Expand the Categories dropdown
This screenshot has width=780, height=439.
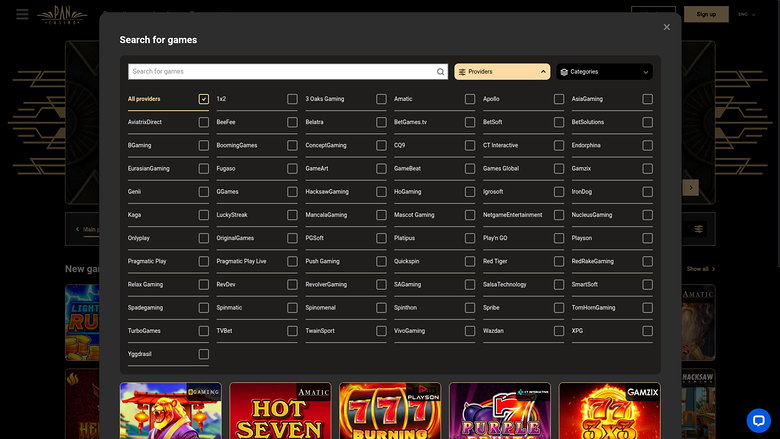[x=646, y=72]
